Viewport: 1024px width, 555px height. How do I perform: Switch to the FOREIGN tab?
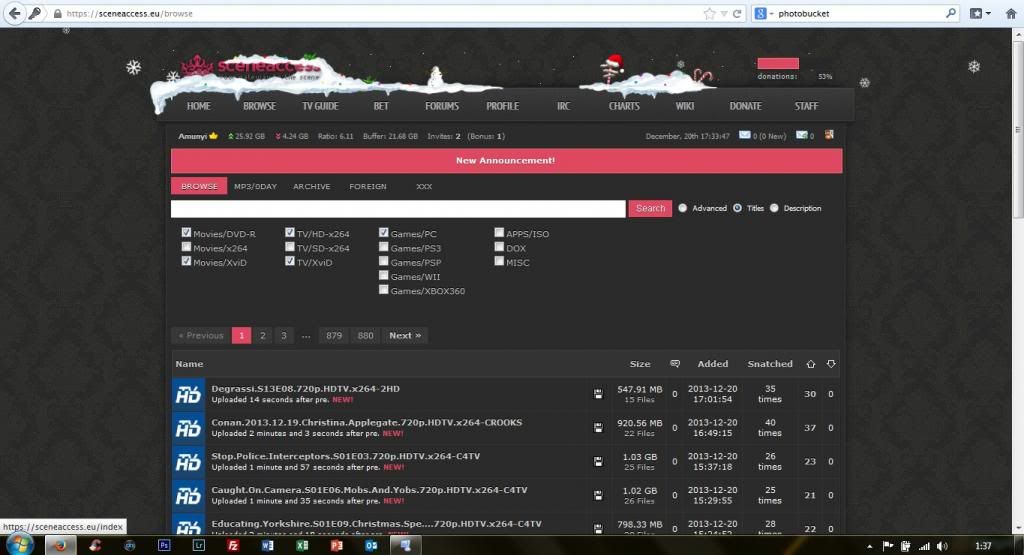coord(368,186)
